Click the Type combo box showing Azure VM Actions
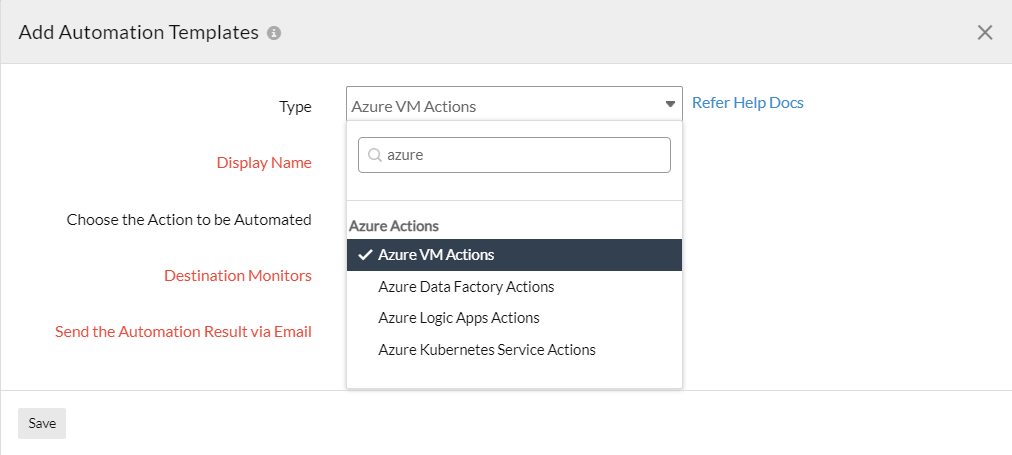The width and height of the screenshot is (1012, 455). 505,106
